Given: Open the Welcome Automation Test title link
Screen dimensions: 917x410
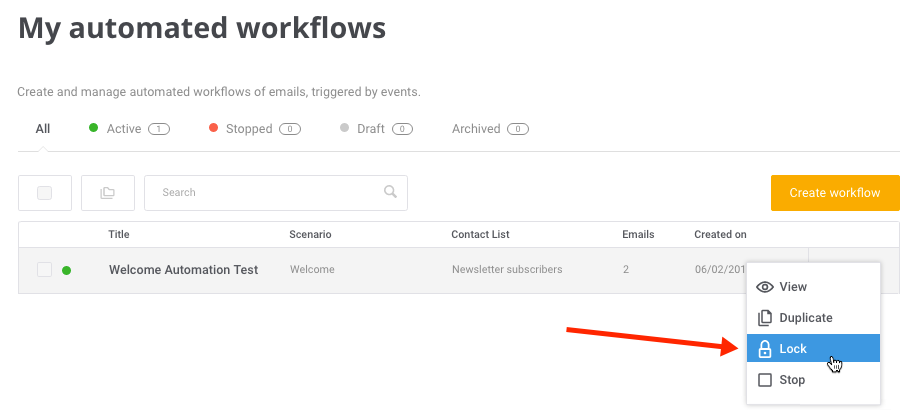Looking at the screenshot, I should pyautogui.click(x=184, y=270).
